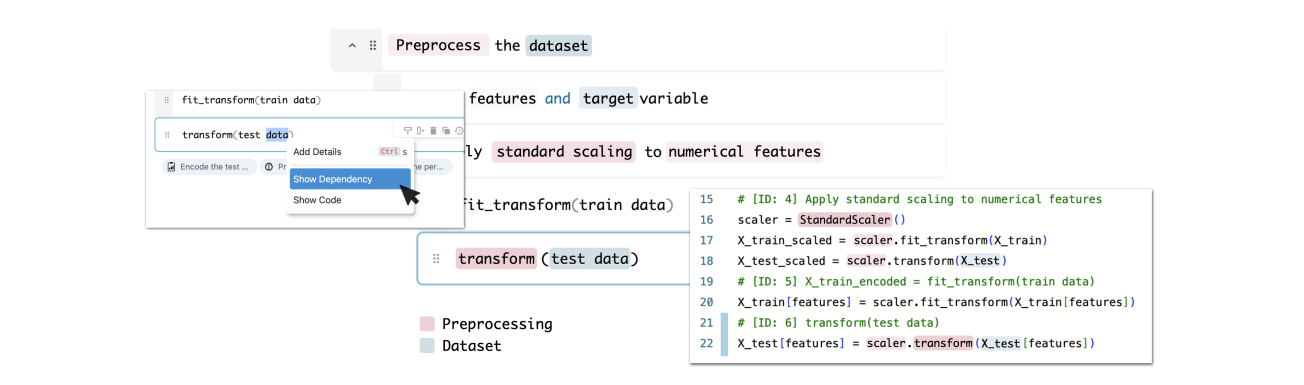Click the duplicate copy icon in block toolbar
1304x385 pixels.
tap(446, 130)
